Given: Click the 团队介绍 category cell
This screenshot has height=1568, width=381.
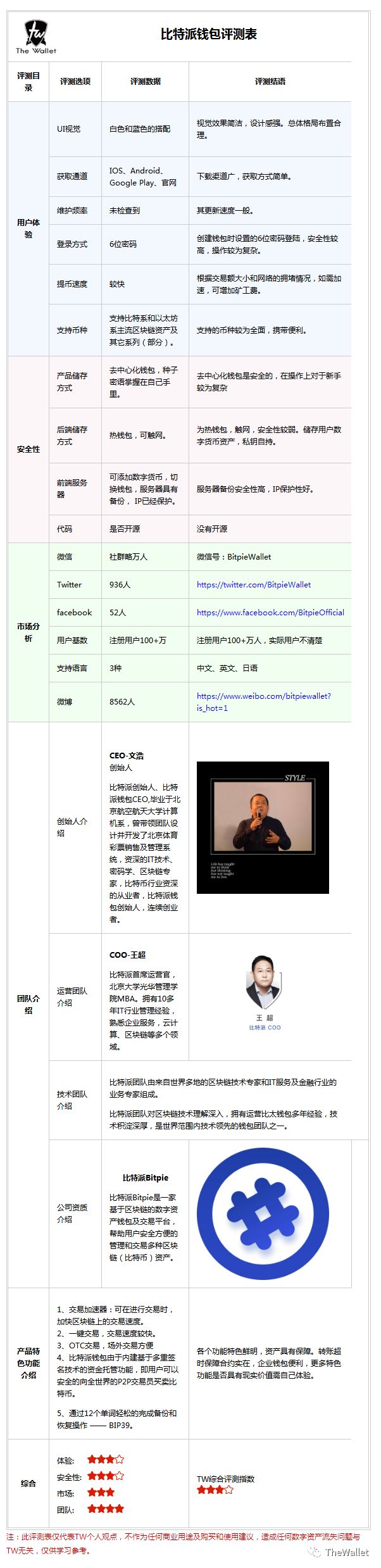Looking at the screenshot, I should point(28,1004).
